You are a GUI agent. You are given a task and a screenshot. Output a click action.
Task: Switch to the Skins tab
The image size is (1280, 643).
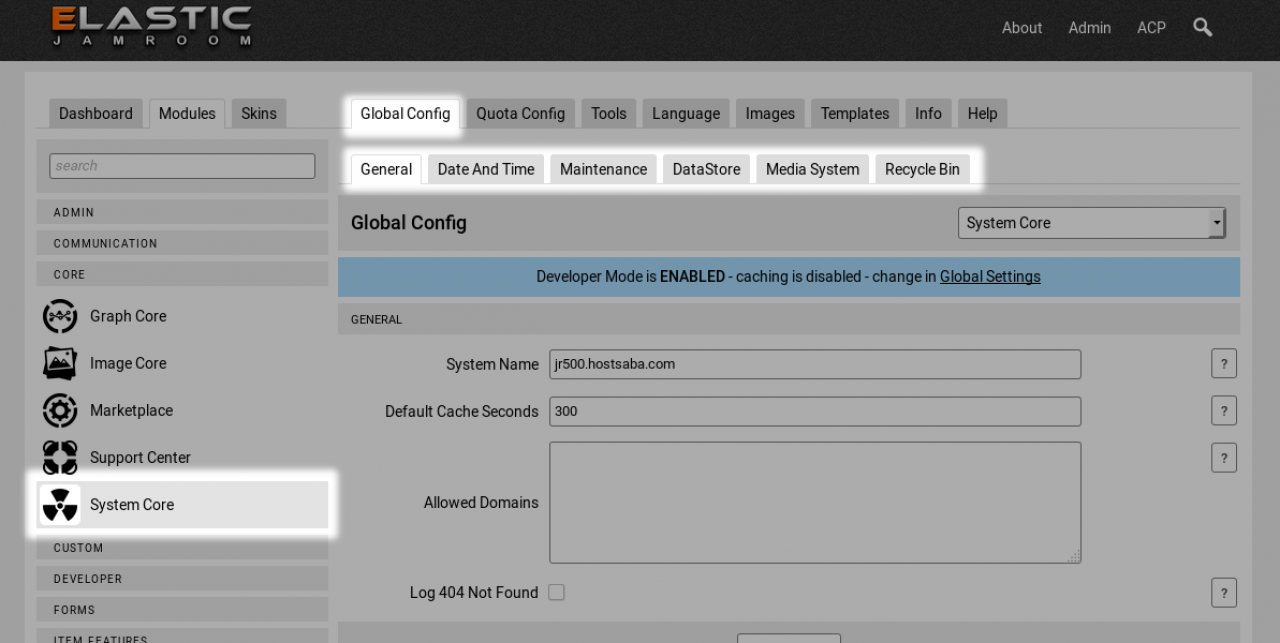point(258,114)
